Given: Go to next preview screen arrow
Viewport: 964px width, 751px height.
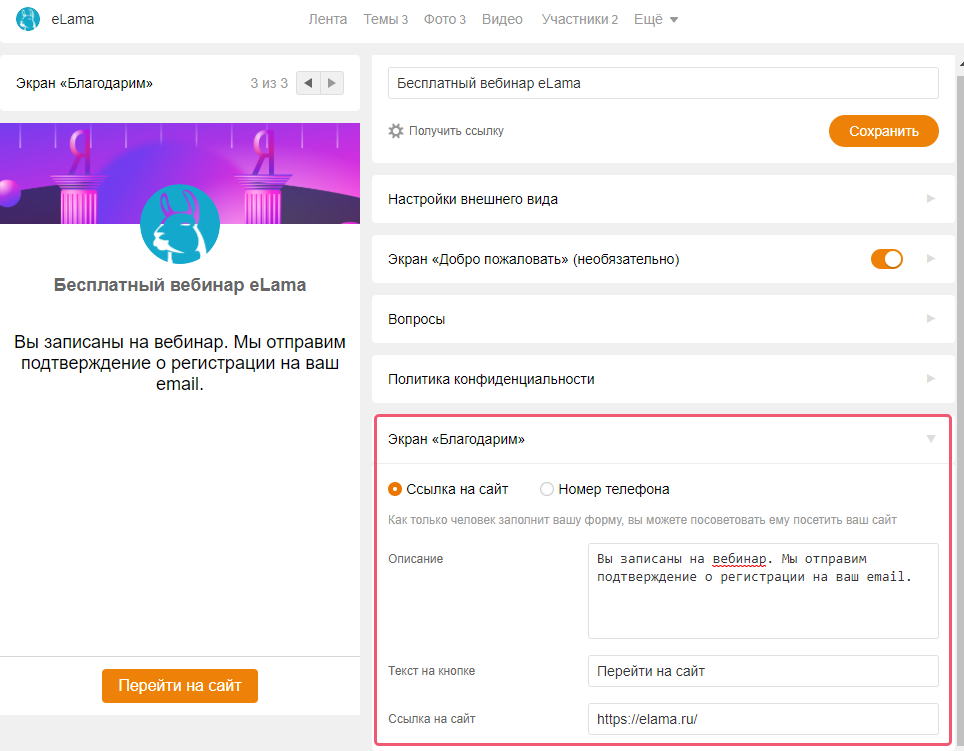Looking at the screenshot, I should [x=332, y=83].
